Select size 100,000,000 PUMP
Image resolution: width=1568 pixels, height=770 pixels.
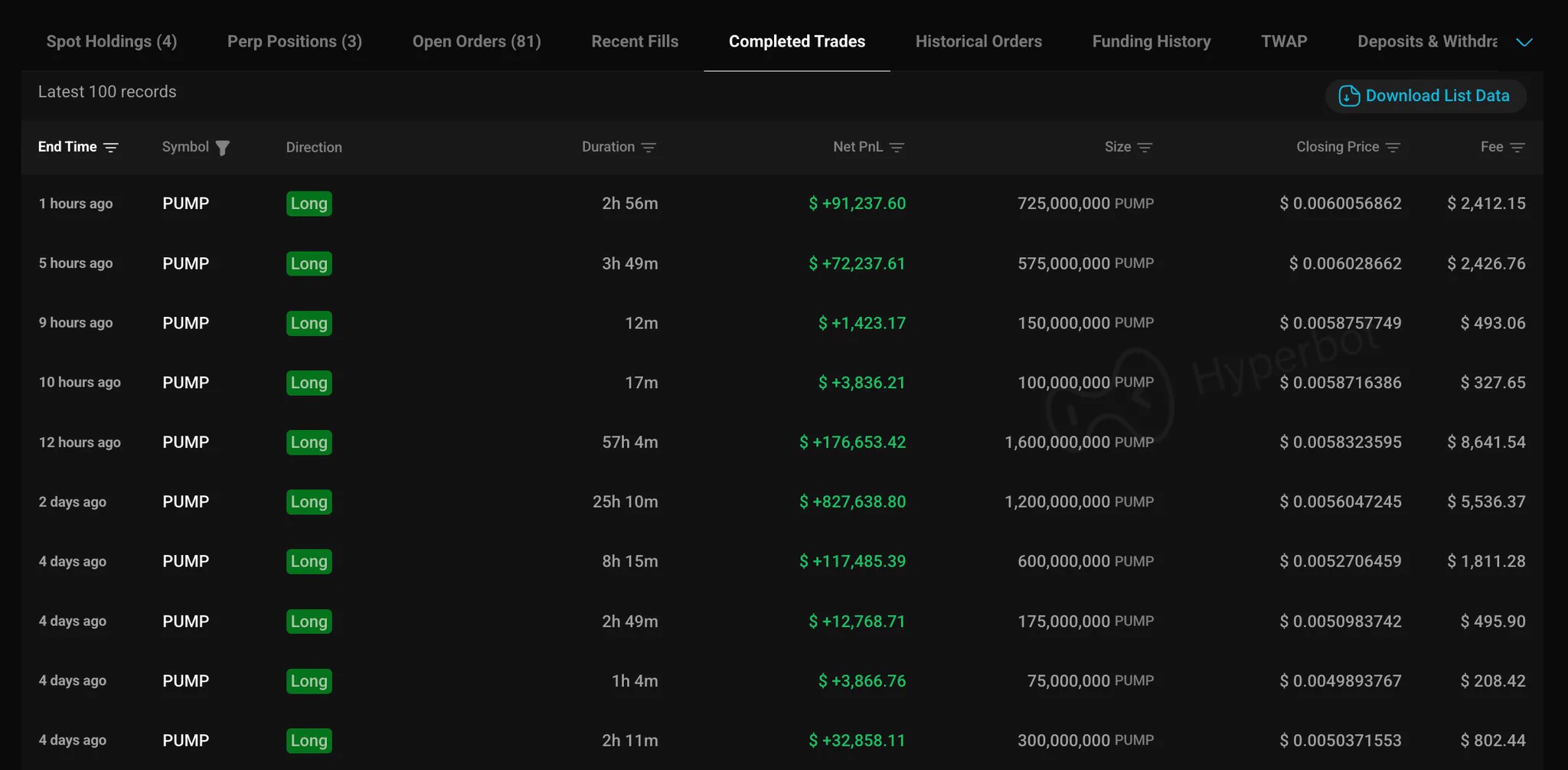[1086, 383]
